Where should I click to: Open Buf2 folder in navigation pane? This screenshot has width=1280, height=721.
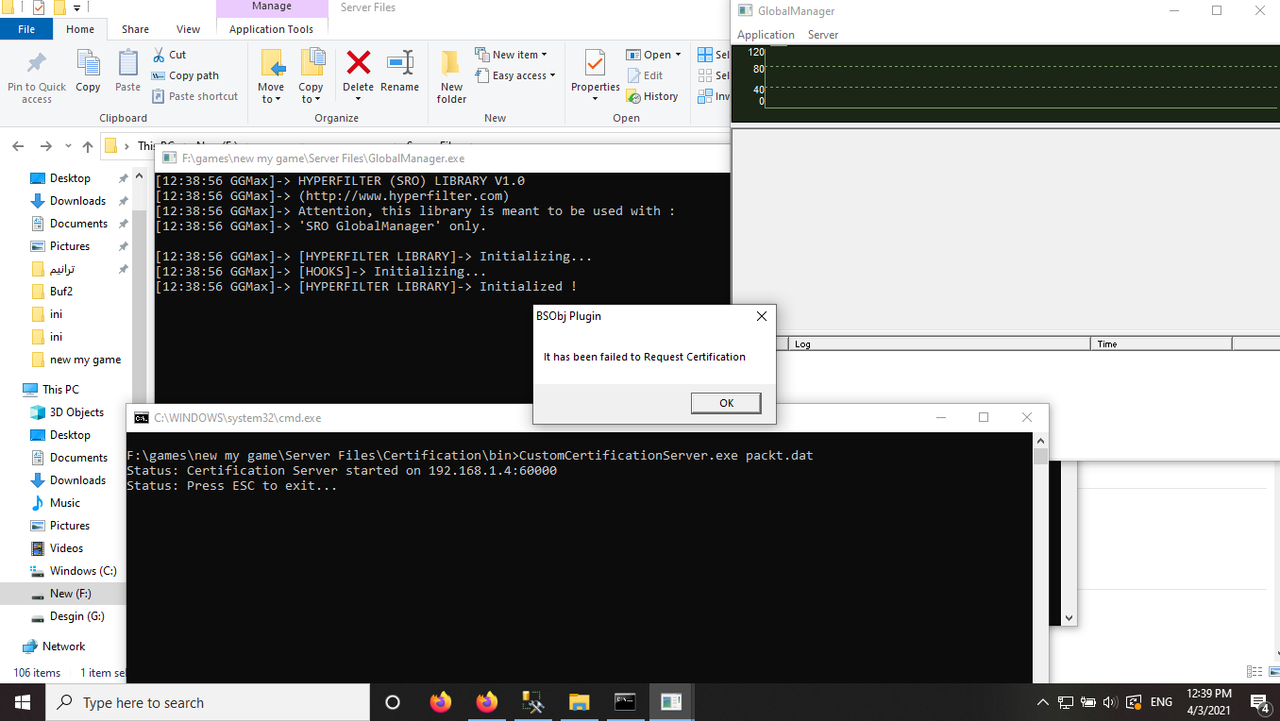coord(61,291)
